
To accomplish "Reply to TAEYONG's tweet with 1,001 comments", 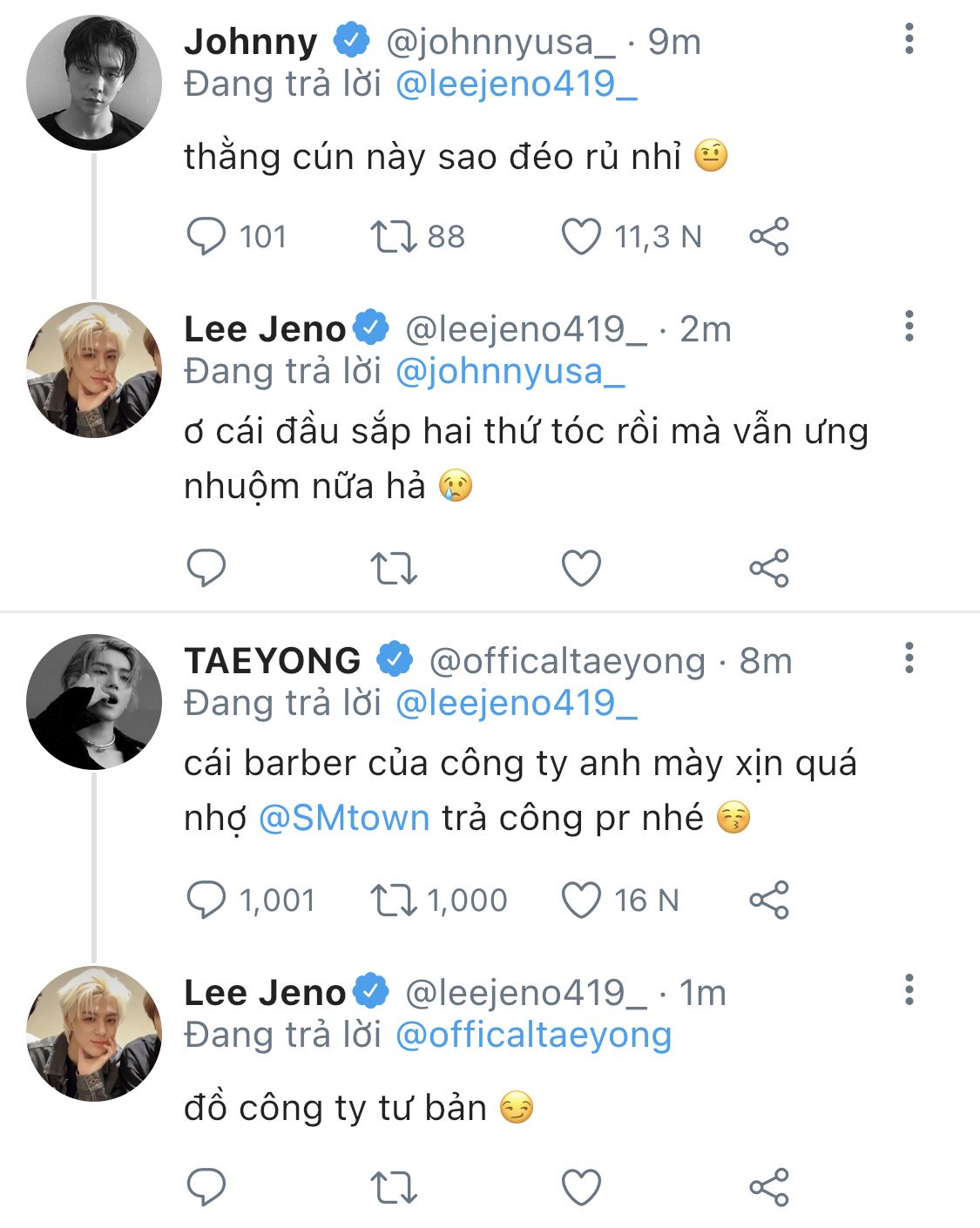I will coord(206,900).
